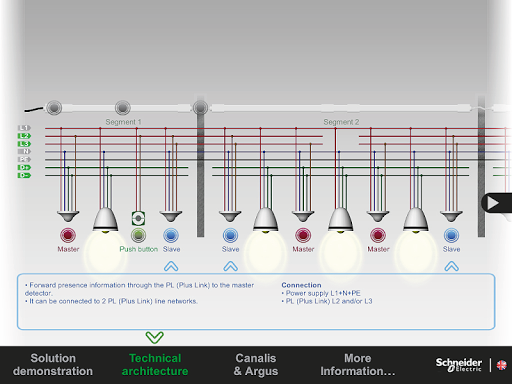Click the Schneider Electric logo
This screenshot has width=512, height=384.
coord(459,365)
